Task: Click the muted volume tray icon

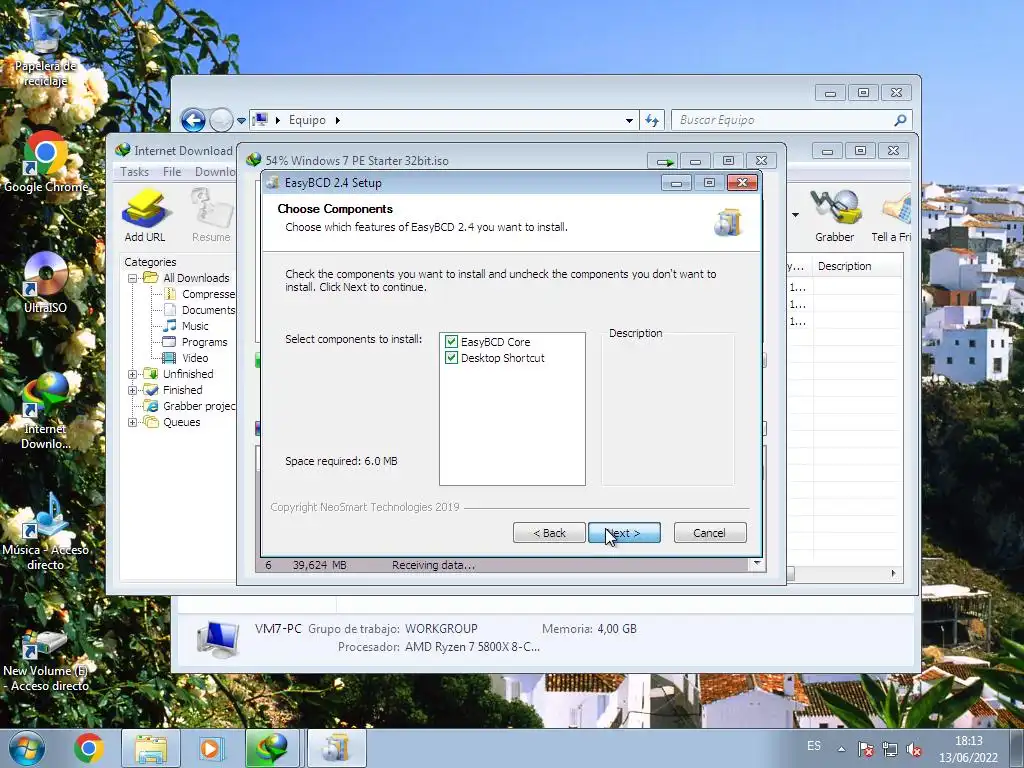Action: [914, 750]
